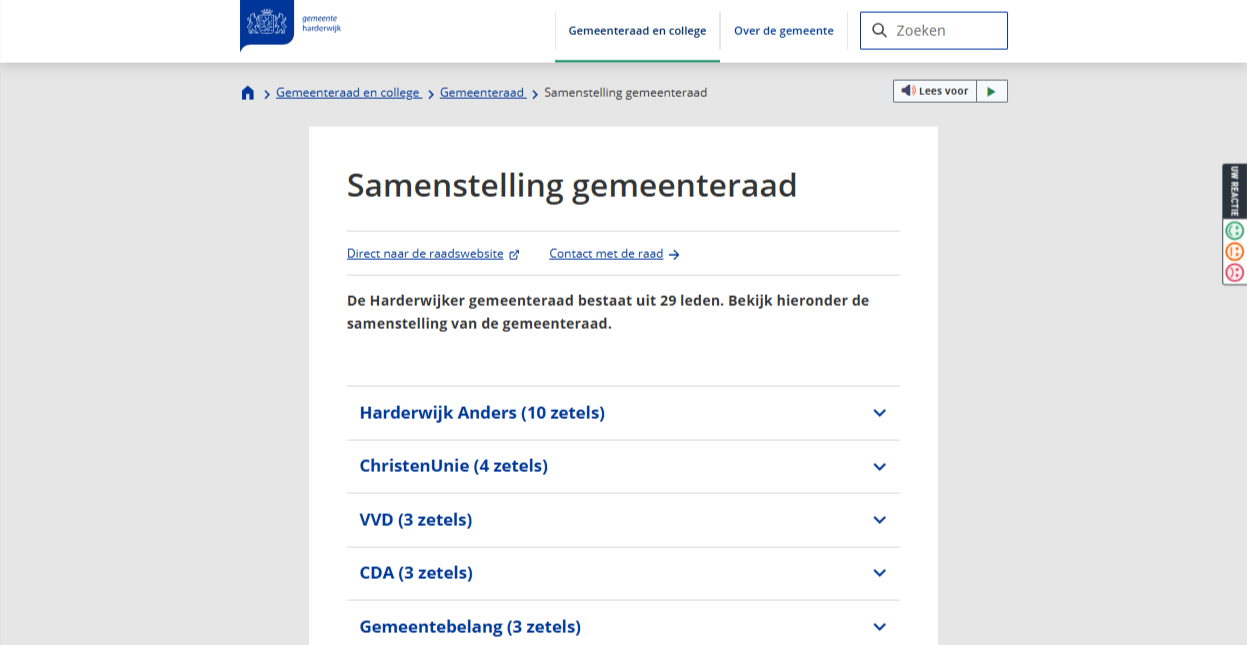The width and height of the screenshot is (1247, 645).
Task: Choose the red sad smiley feedback icon
Action: [x=1235, y=272]
